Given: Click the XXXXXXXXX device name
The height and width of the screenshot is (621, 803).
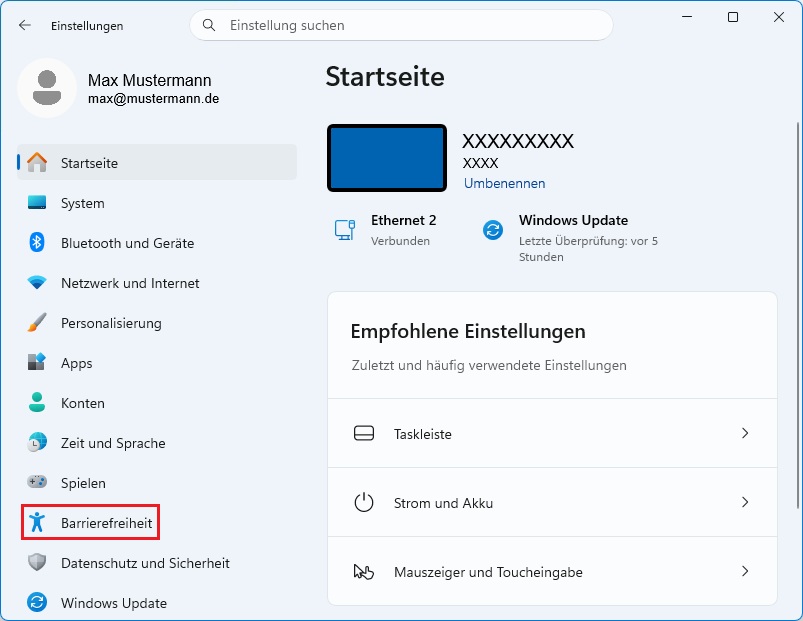Looking at the screenshot, I should [x=518, y=141].
